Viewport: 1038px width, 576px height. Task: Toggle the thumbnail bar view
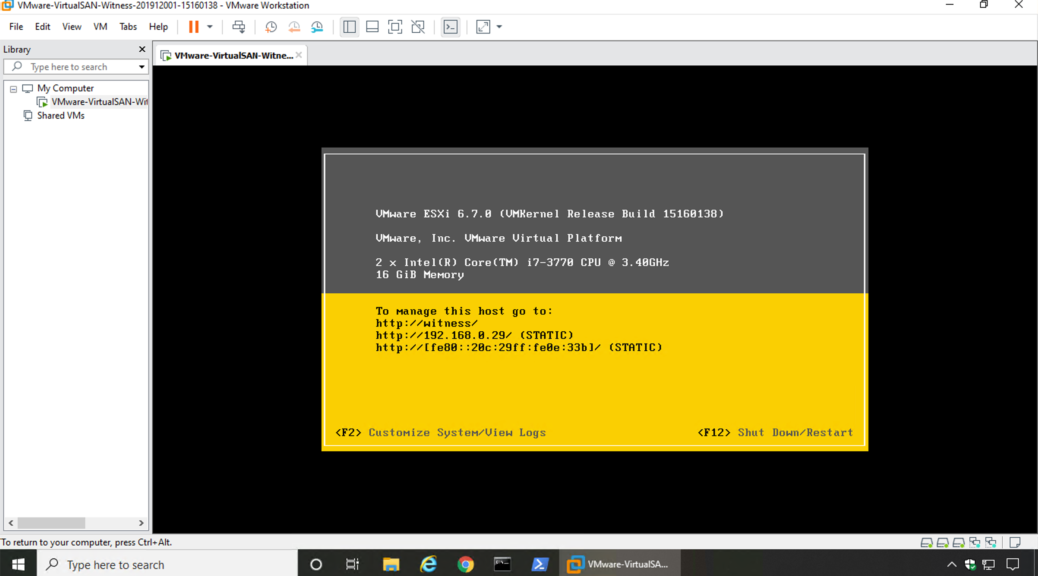click(372, 27)
